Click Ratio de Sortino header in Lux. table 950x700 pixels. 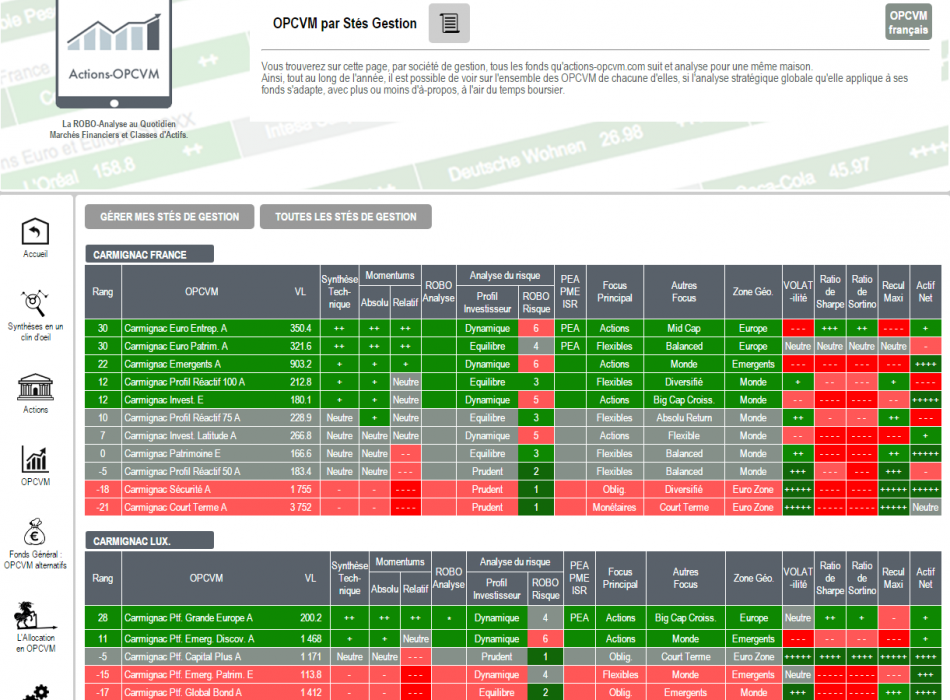point(862,578)
